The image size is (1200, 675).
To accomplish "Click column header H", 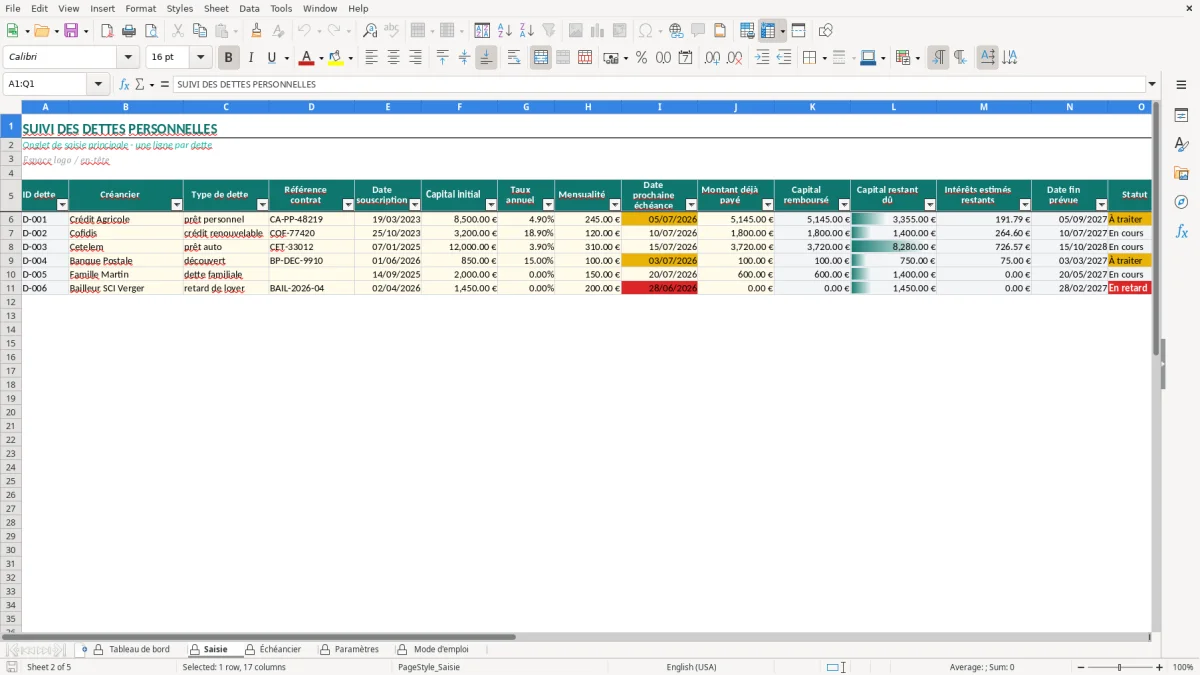I will [x=588, y=107].
